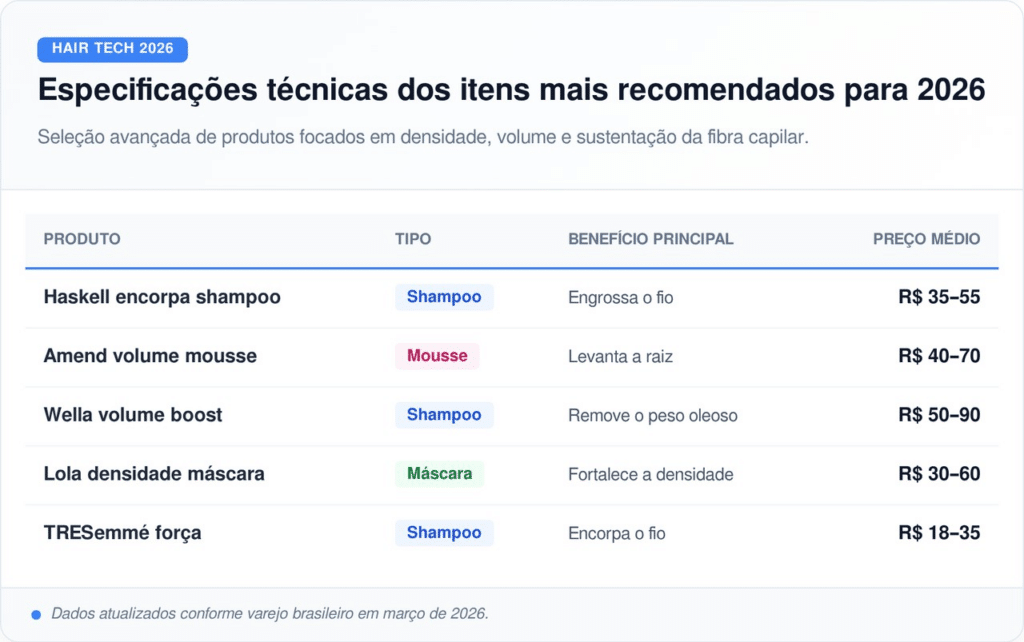This screenshot has height=642, width=1024.
Task: Click the BENEFÍCIO PRINCIPAL column header
Action: pos(651,239)
